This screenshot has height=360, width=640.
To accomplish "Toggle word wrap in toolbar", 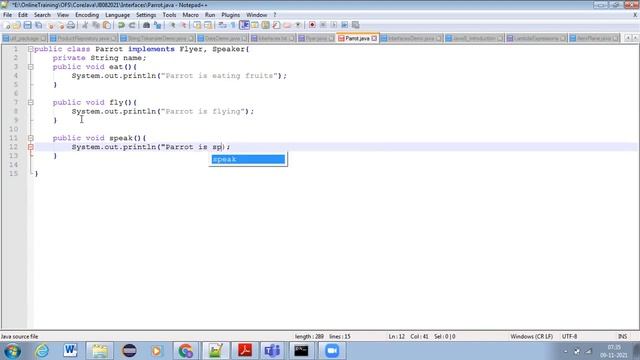I will point(222,25).
